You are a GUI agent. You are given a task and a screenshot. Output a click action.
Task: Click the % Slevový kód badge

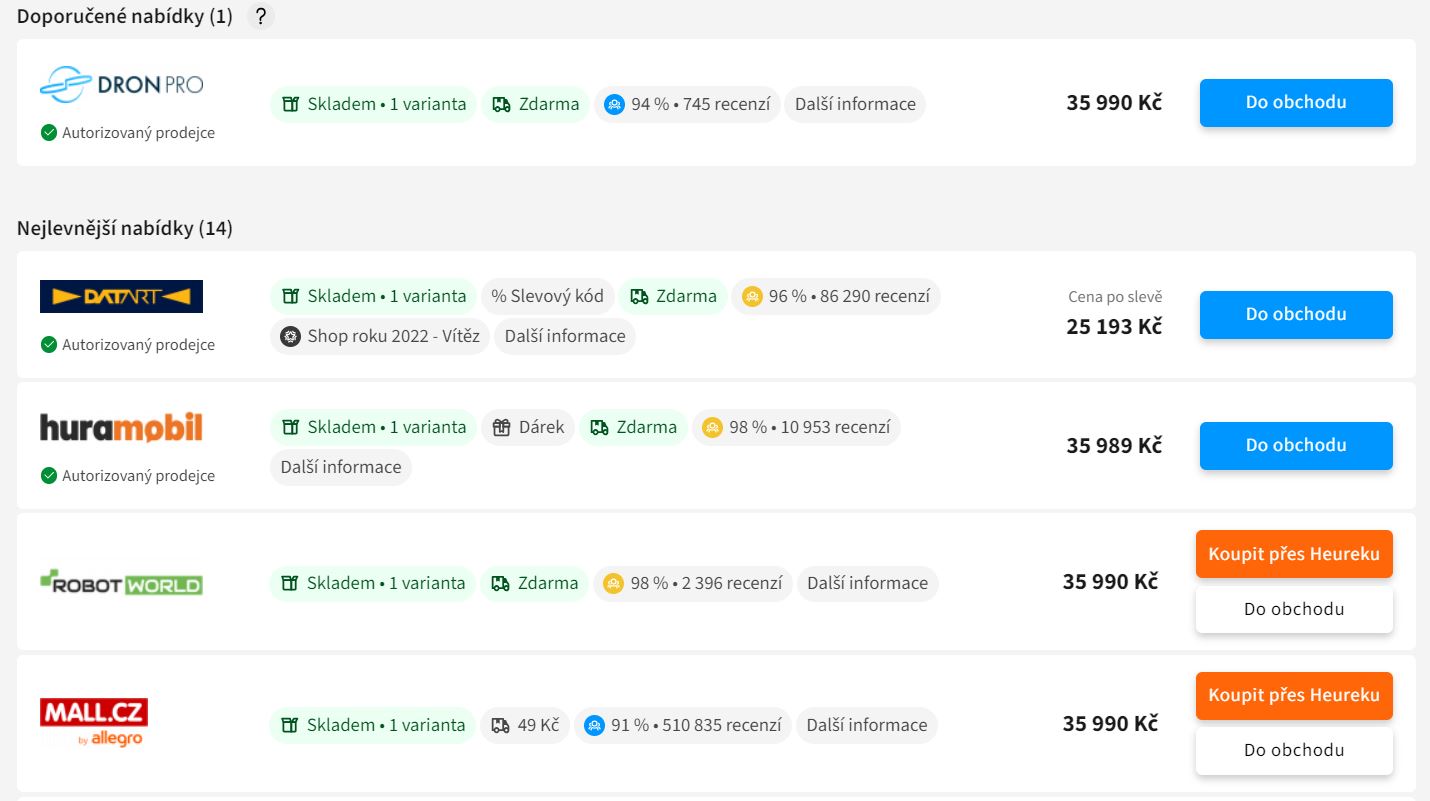pyautogui.click(x=547, y=296)
